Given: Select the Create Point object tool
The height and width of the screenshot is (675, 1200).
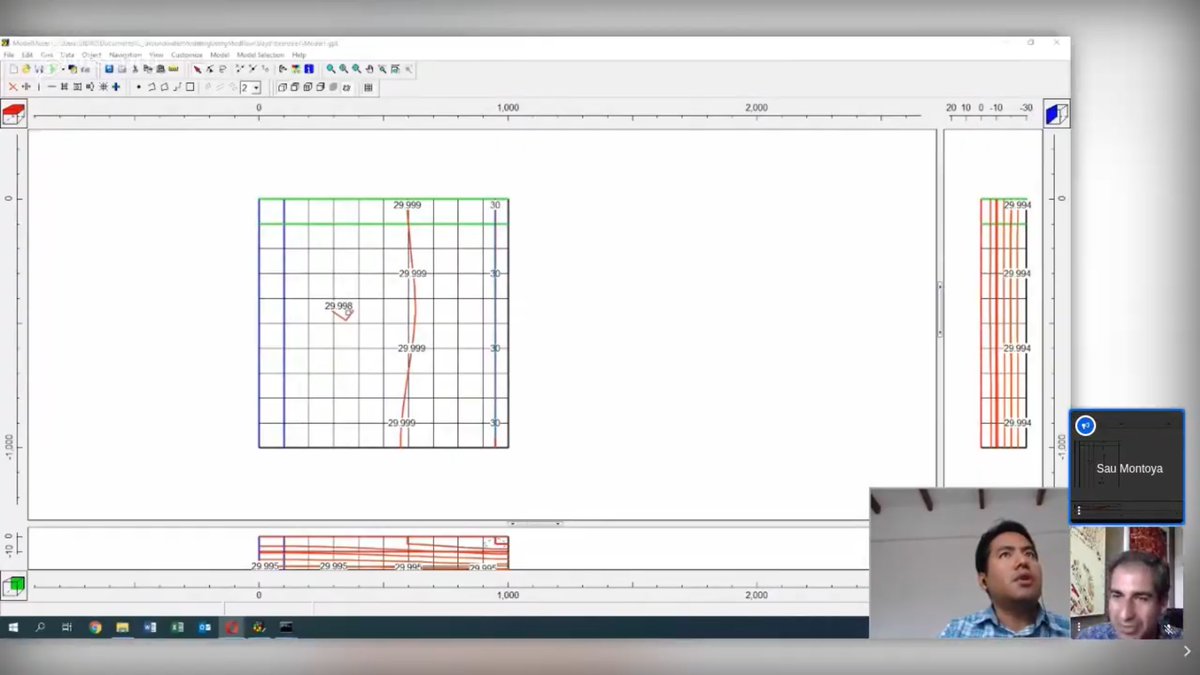Looking at the screenshot, I should 138,87.
